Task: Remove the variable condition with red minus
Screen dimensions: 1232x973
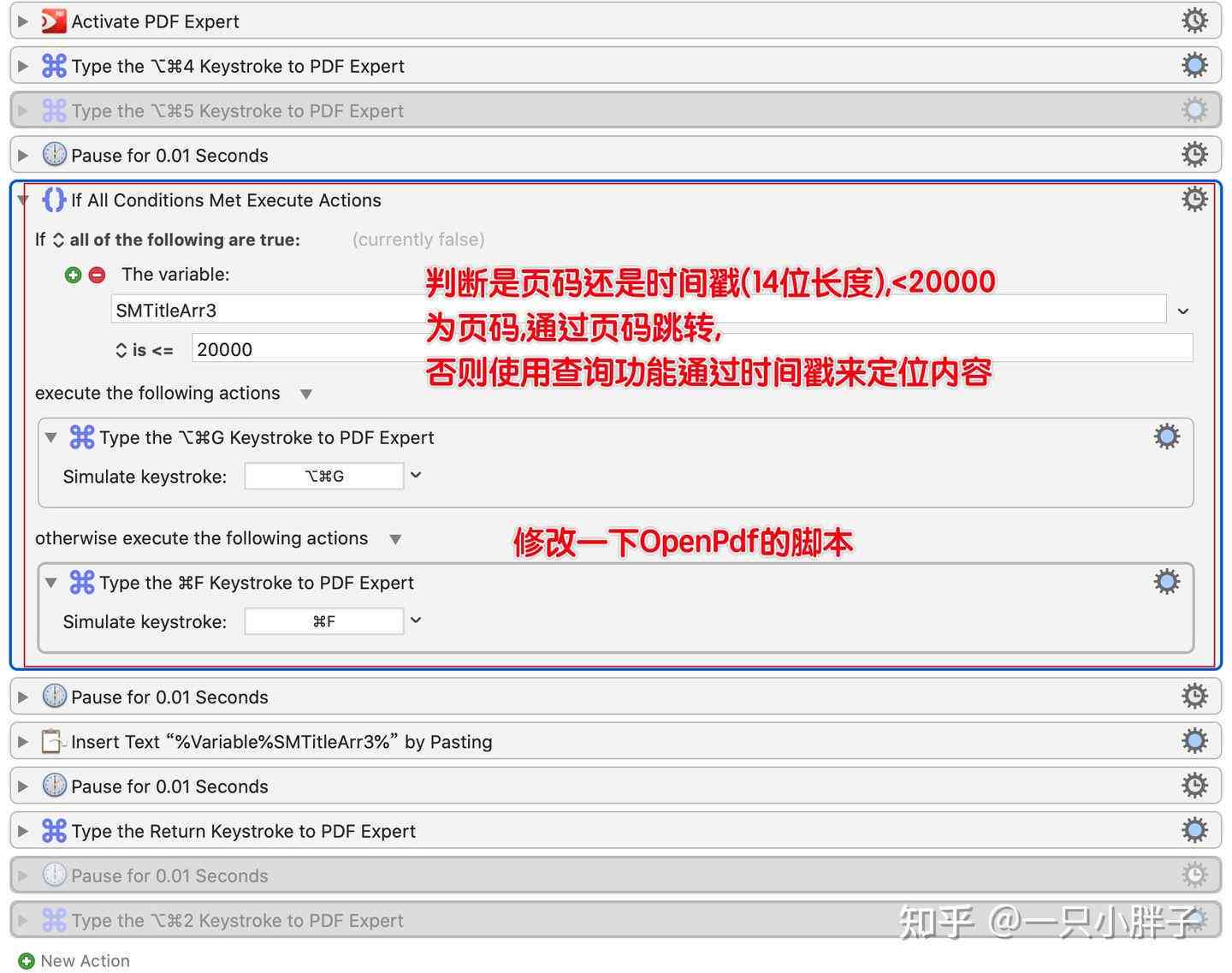Action: [97, 275]
